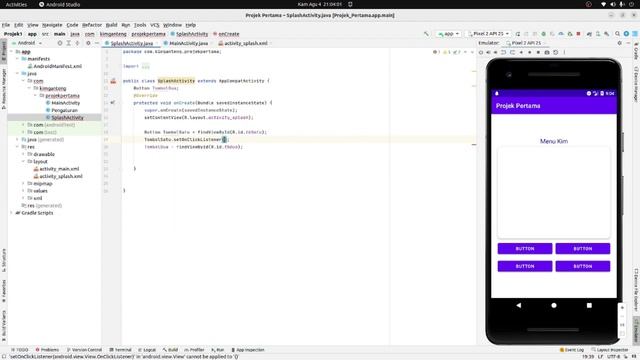The height and width of the screenshot is (360, 640).
Task: Click emulator toolbar snapshots icon
Action: [x=556, y=52]
